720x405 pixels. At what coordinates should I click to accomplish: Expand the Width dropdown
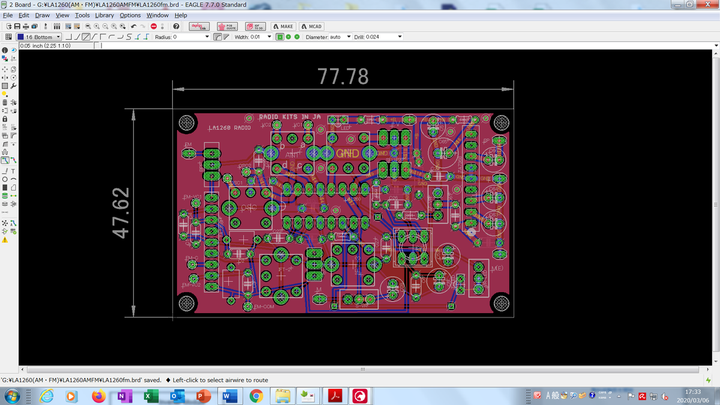[270, 37]
